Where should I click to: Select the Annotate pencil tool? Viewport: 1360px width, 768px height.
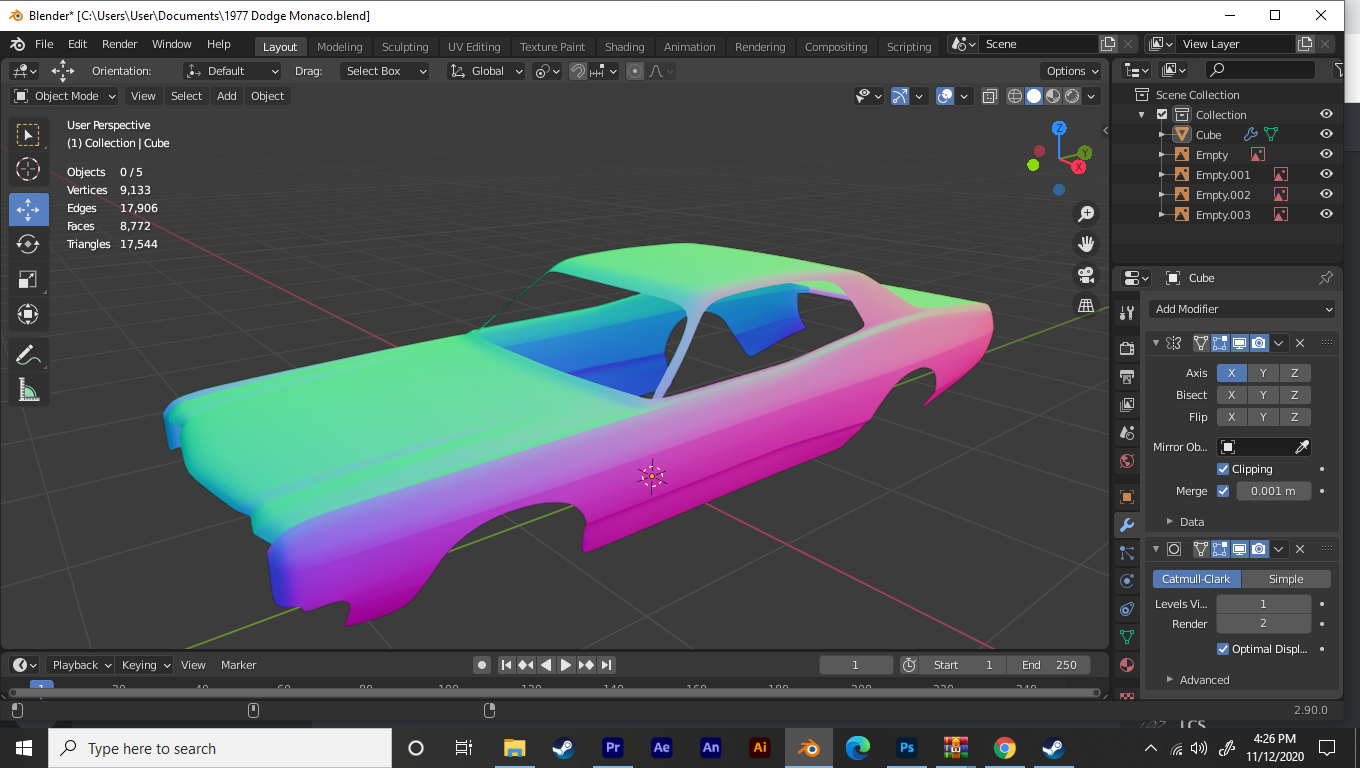(28, 354)
